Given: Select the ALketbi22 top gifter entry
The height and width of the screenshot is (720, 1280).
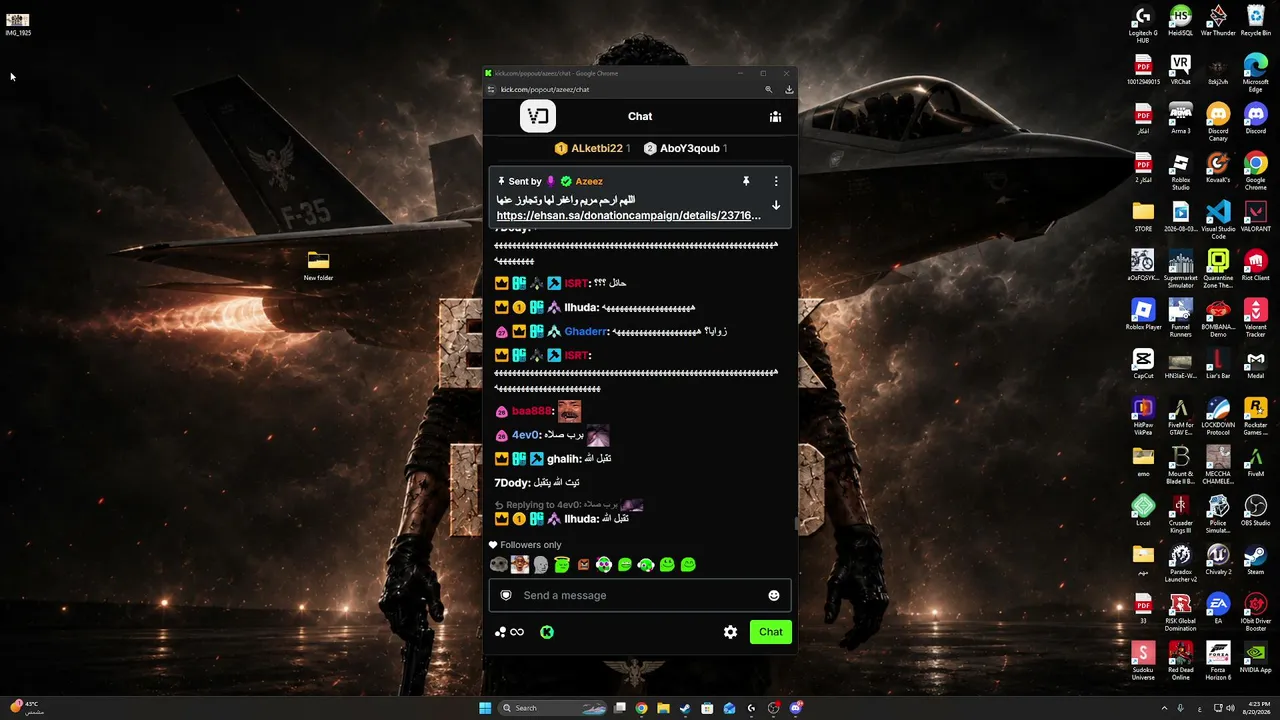Looking at the screenshot, I should pyautogui.click(x=592, y=148).
